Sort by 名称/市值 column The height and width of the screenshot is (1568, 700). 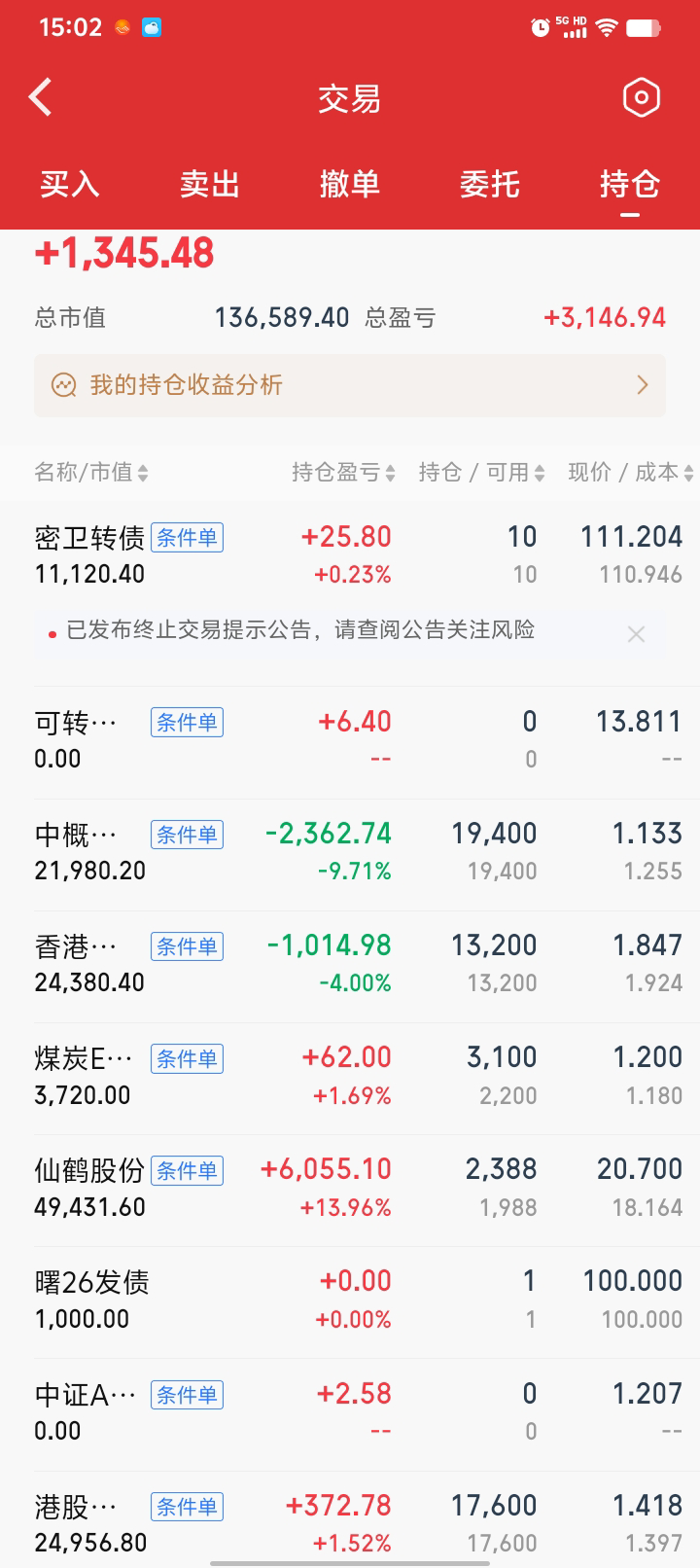(91, 473)
